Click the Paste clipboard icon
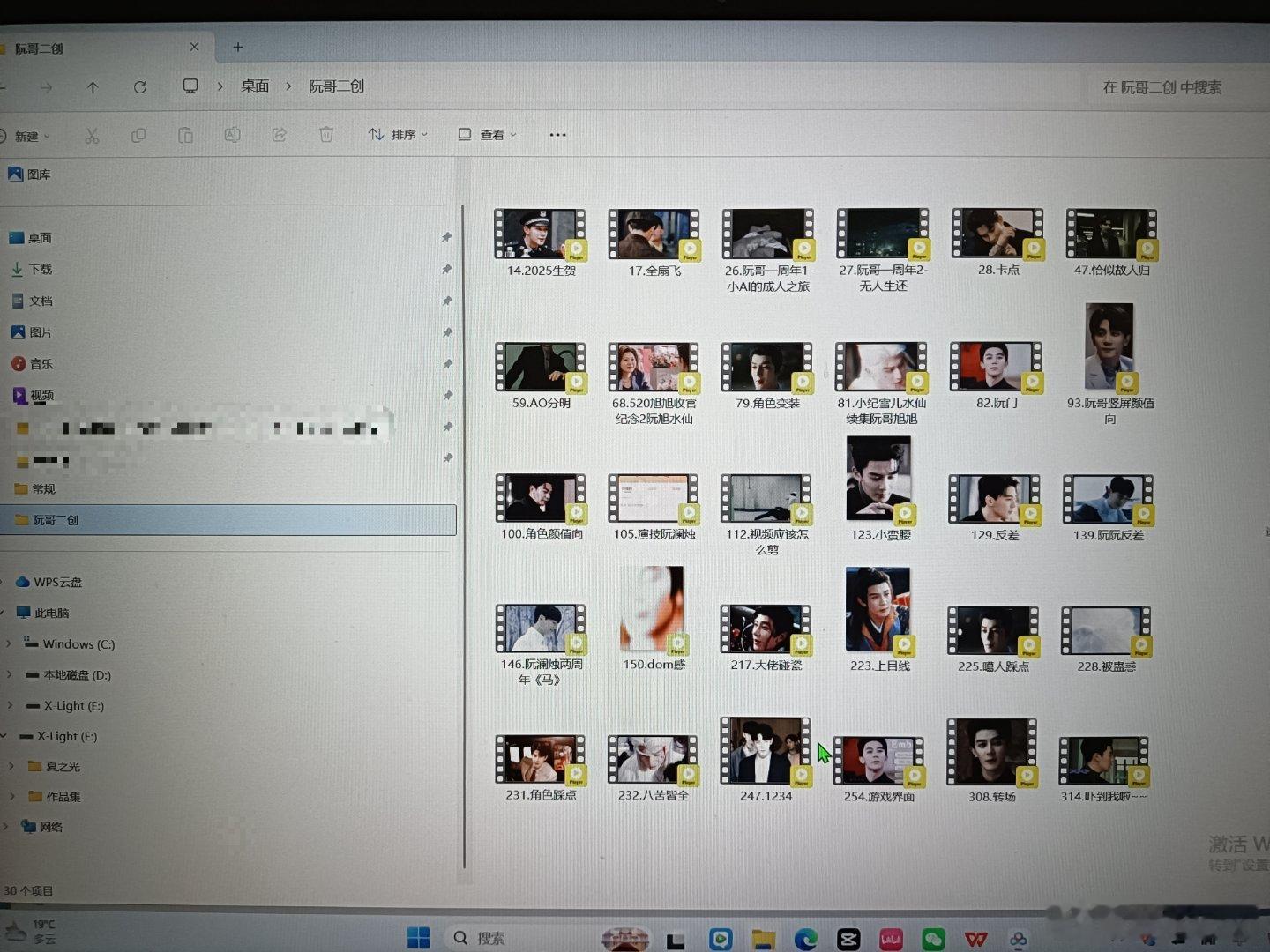 tap(185, 136)
